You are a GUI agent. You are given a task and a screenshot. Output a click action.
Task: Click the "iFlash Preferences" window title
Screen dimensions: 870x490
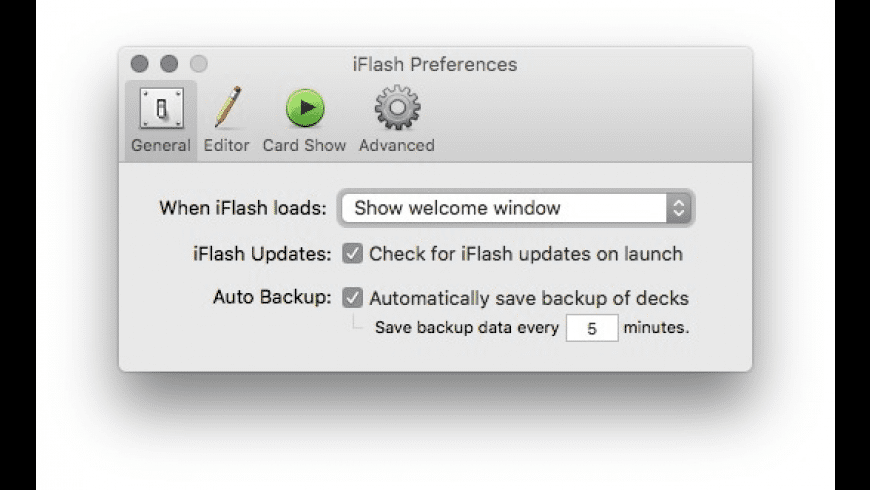coord(435,65)
